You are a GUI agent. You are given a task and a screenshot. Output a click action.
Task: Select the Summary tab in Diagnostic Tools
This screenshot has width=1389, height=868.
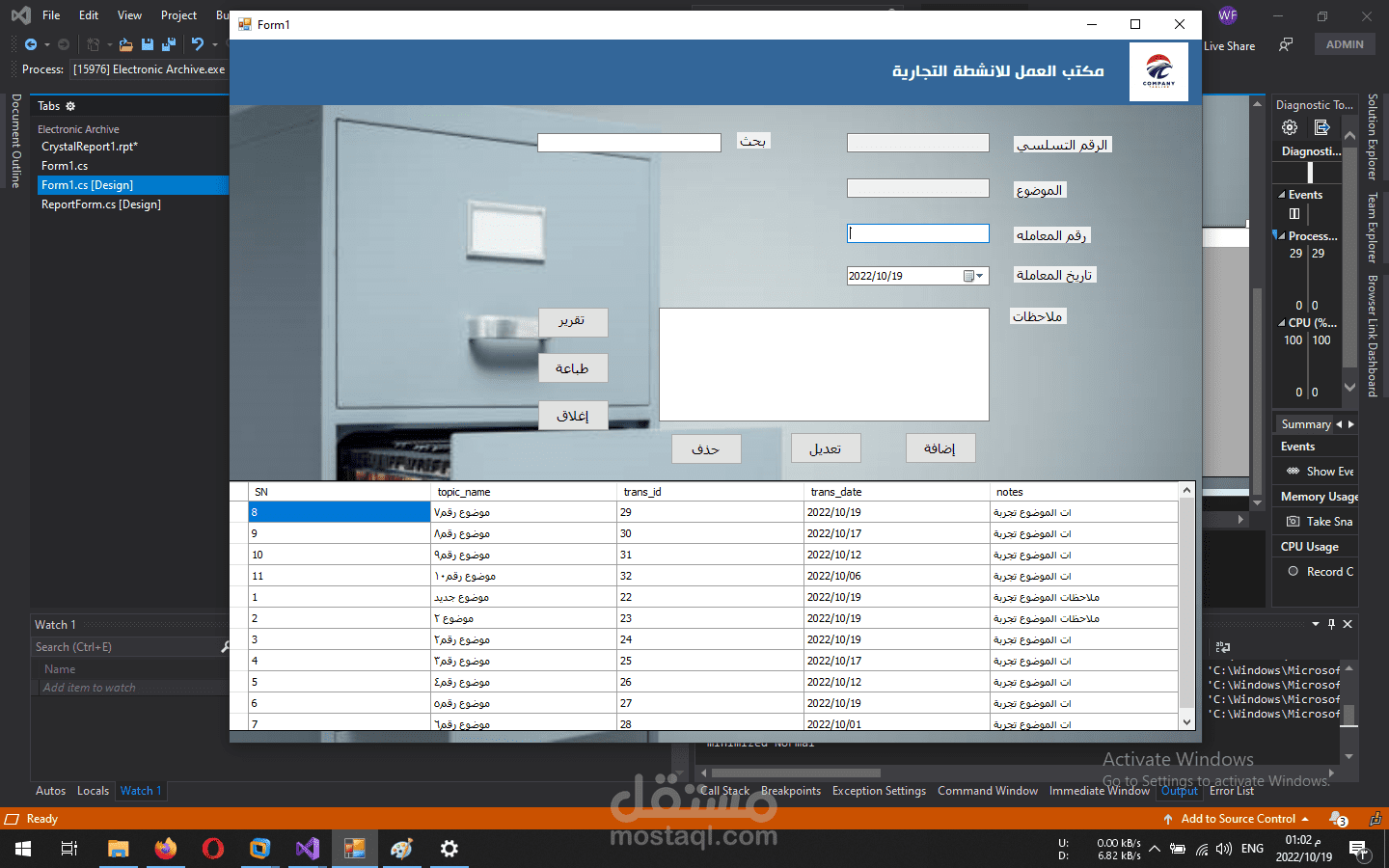click(x=1305, y=424)
